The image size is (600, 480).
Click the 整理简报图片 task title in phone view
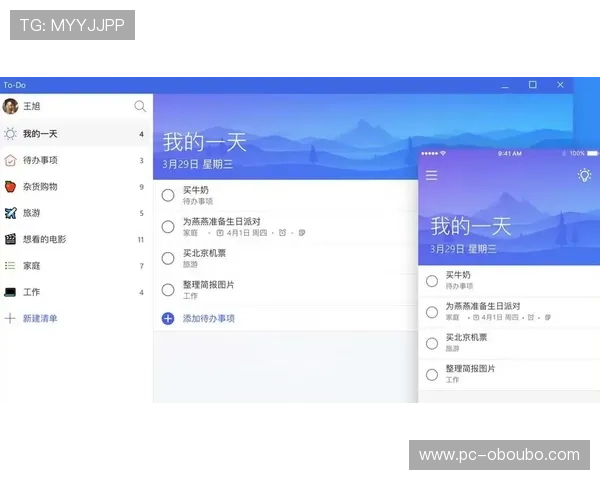pyautogui.click(x=470, y=369)
